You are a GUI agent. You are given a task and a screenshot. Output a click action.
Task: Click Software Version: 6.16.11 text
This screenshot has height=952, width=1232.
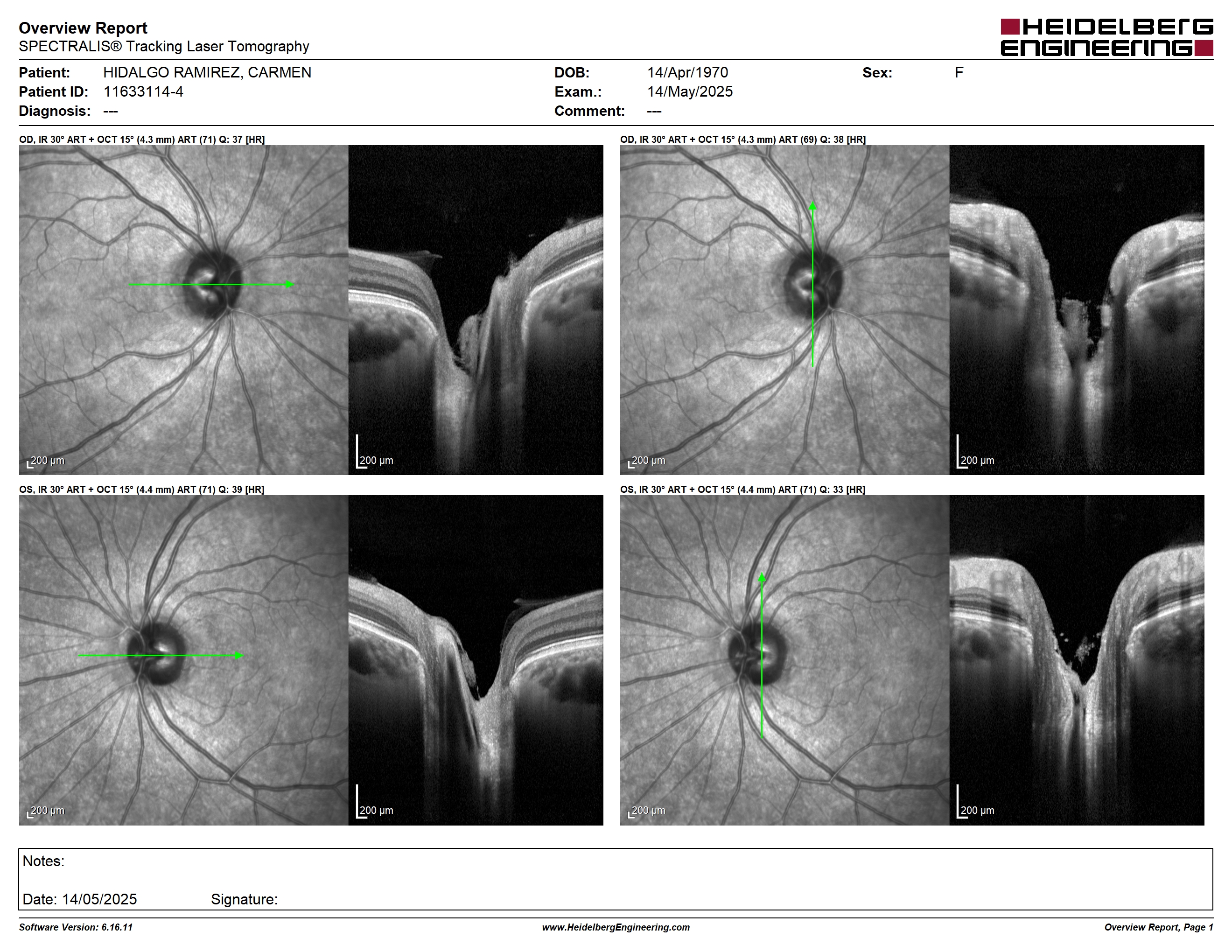coord(76,927)
